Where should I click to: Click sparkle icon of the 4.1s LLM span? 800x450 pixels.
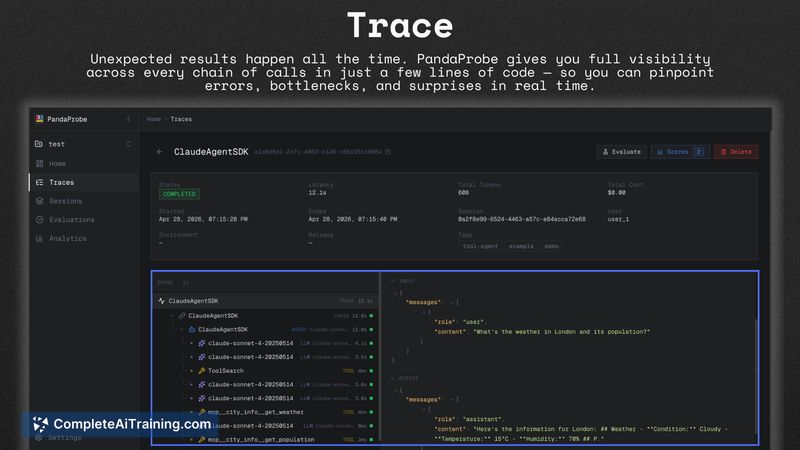click(x=202, y=343)
